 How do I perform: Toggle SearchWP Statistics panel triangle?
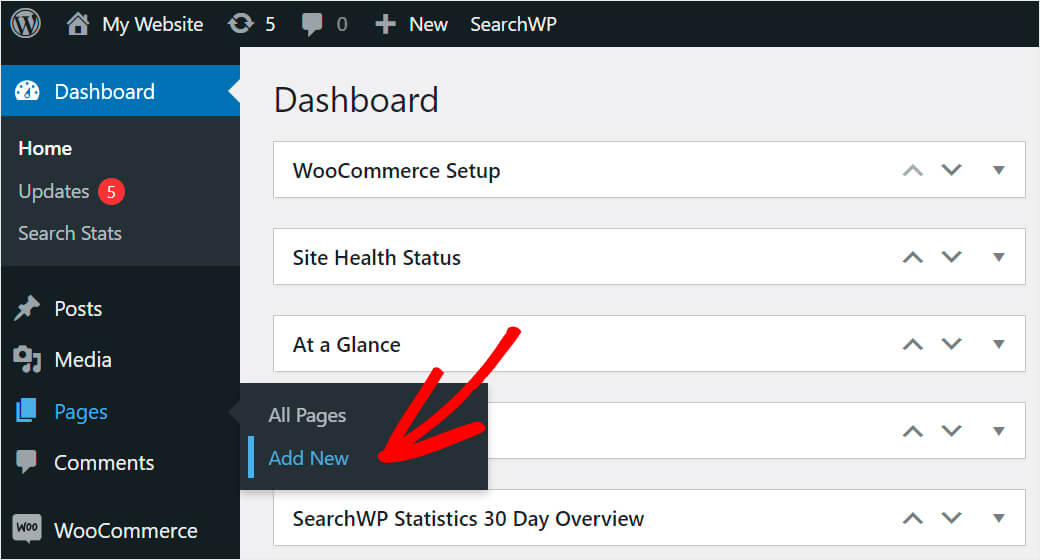pos(998,519)
